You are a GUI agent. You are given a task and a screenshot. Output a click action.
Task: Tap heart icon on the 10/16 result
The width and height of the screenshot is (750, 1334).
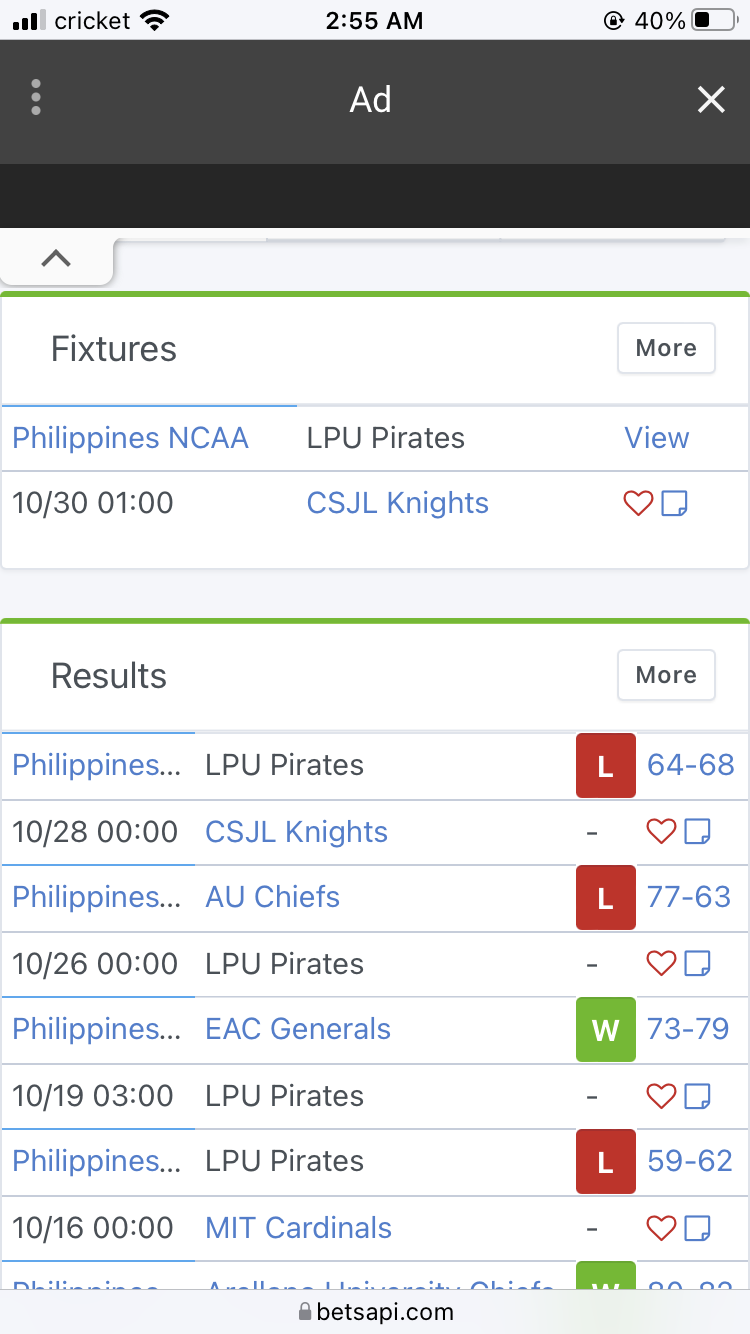tap(661, 1228)
